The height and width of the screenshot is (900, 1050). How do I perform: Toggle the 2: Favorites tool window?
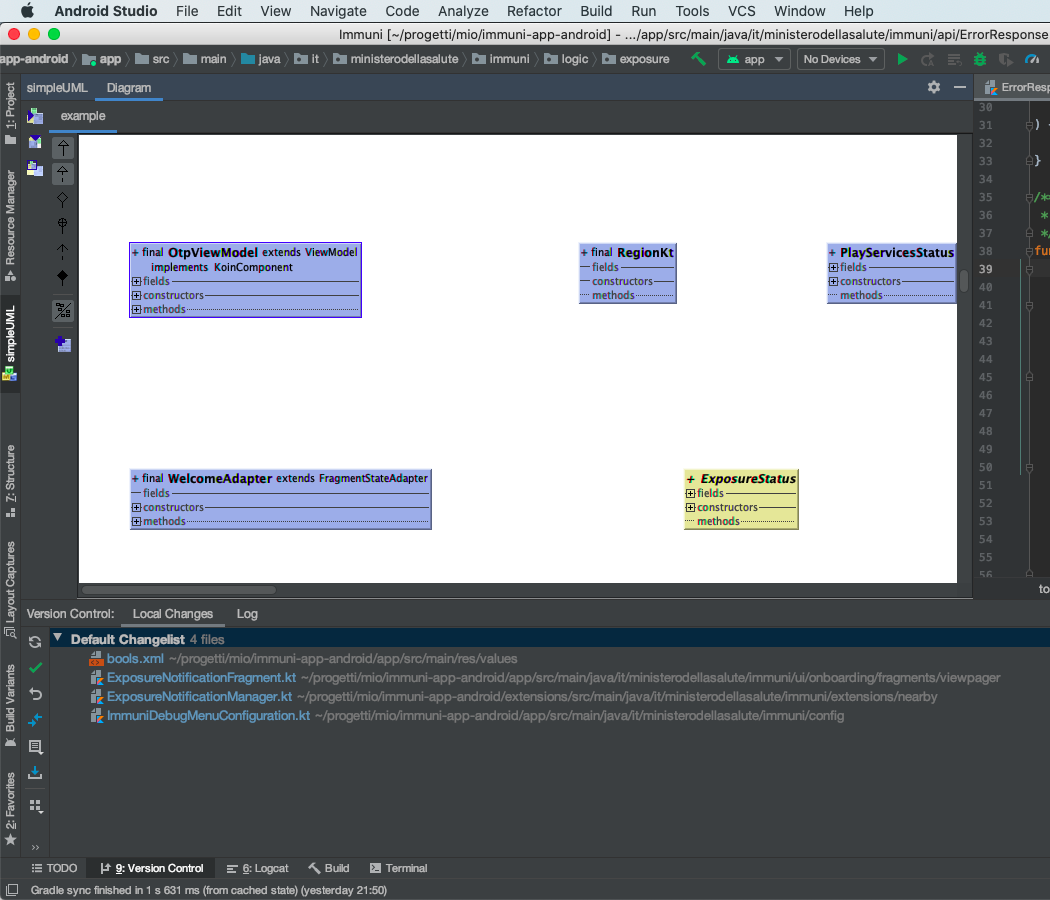click(x=10, y=809)
